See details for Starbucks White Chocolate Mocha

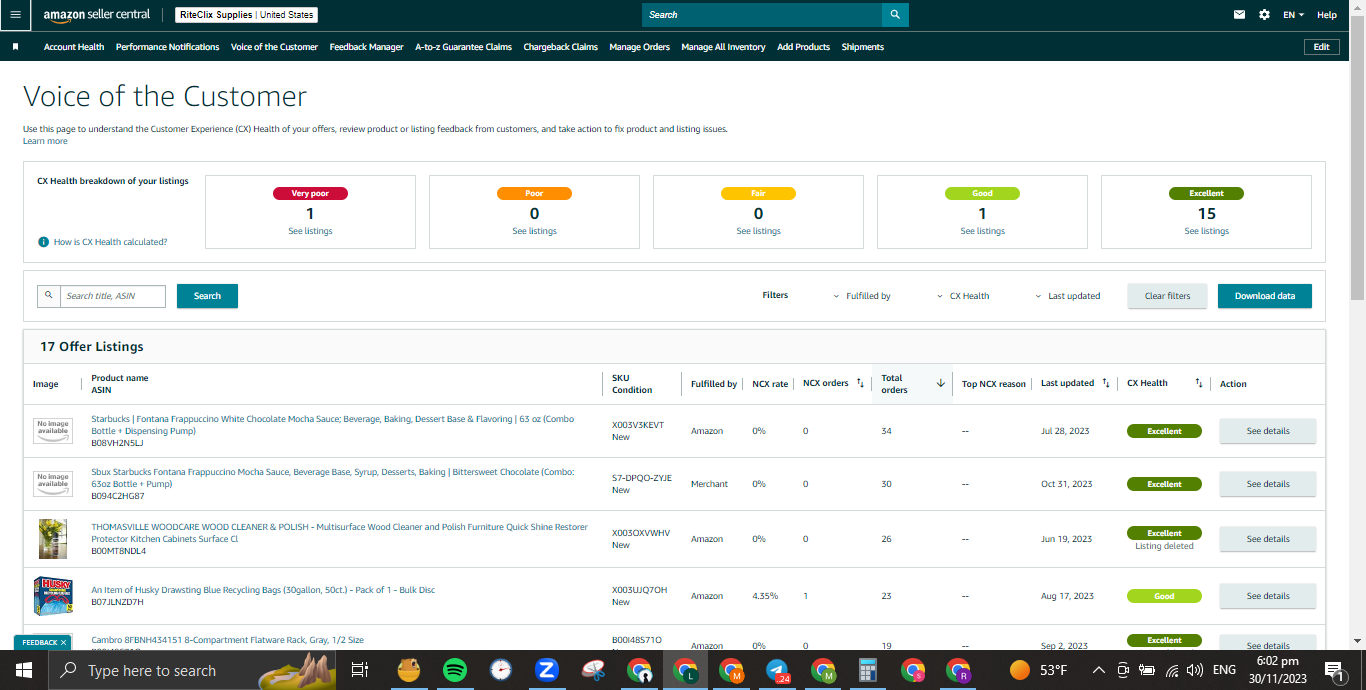point(1267,431)
